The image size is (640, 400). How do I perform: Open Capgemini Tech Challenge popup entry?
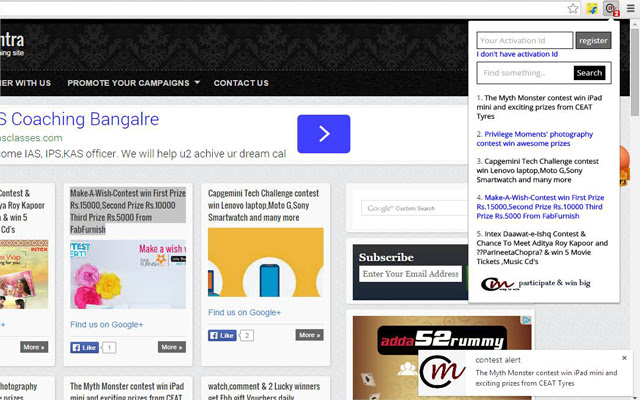click(x=538, y=170)
